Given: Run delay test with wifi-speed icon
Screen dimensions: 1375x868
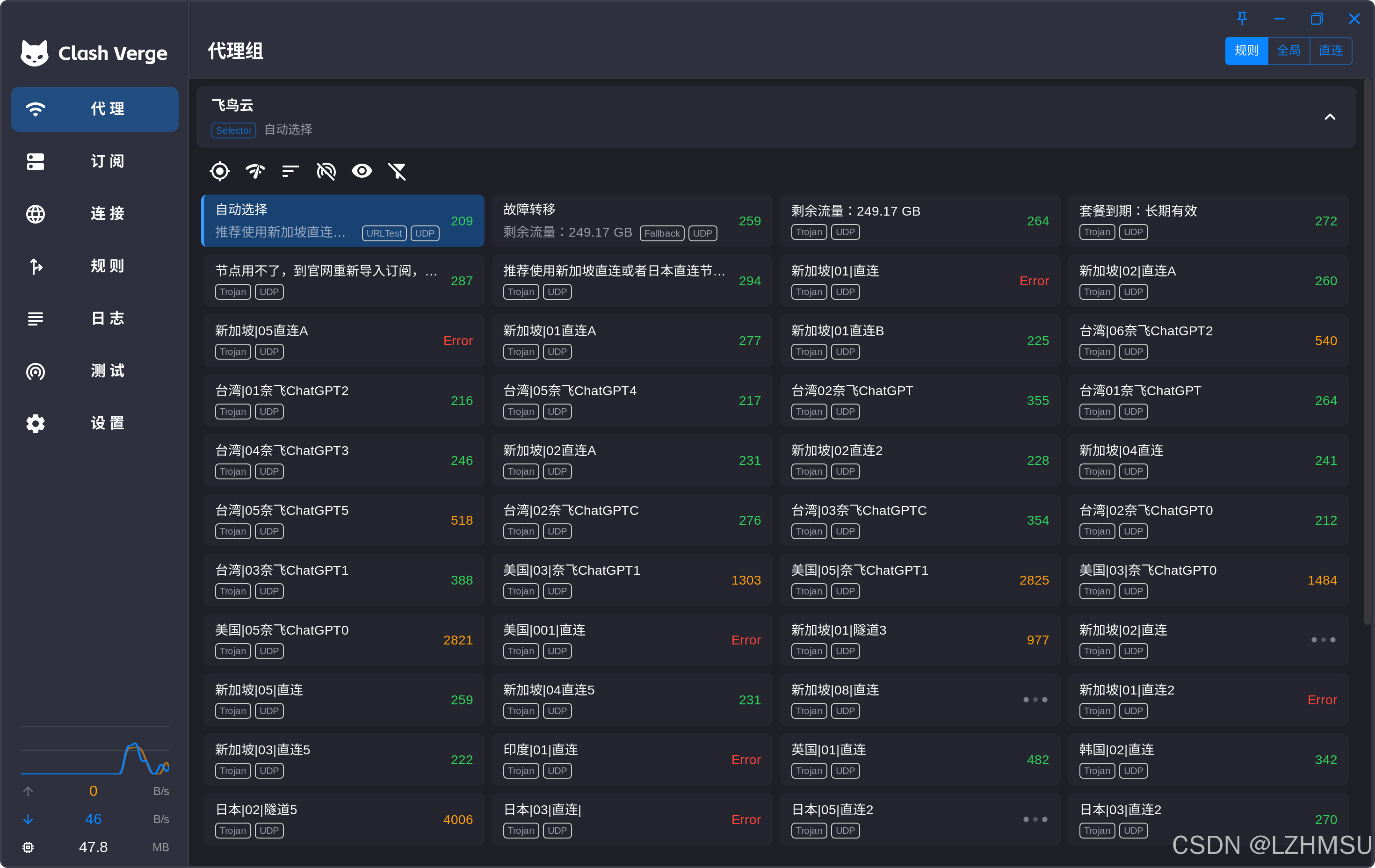Looking at the screenshot, I should pyautogui.click(x=255, y=171).
